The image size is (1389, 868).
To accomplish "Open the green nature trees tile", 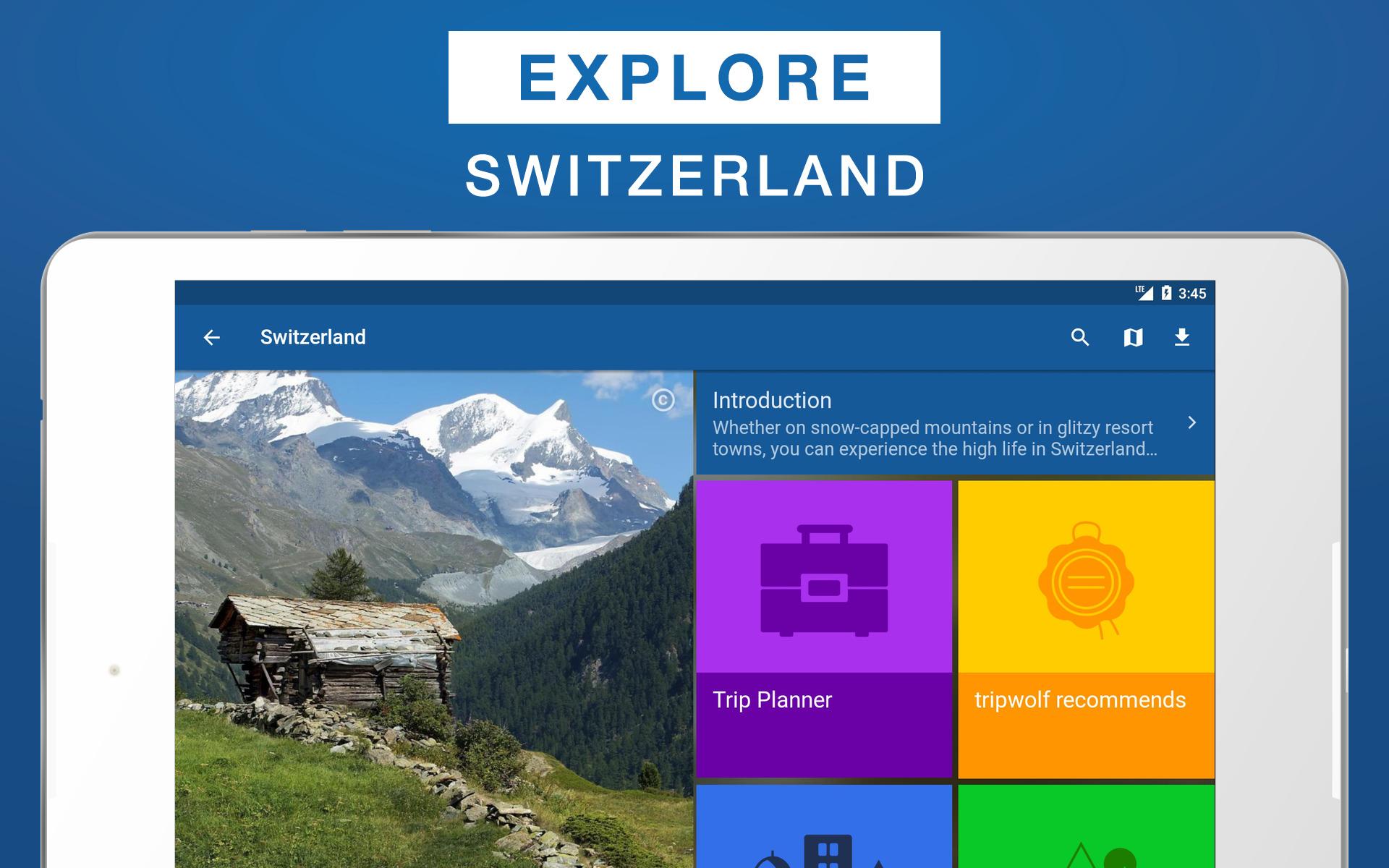I will pyautogui.click(x=1086, y=826).
